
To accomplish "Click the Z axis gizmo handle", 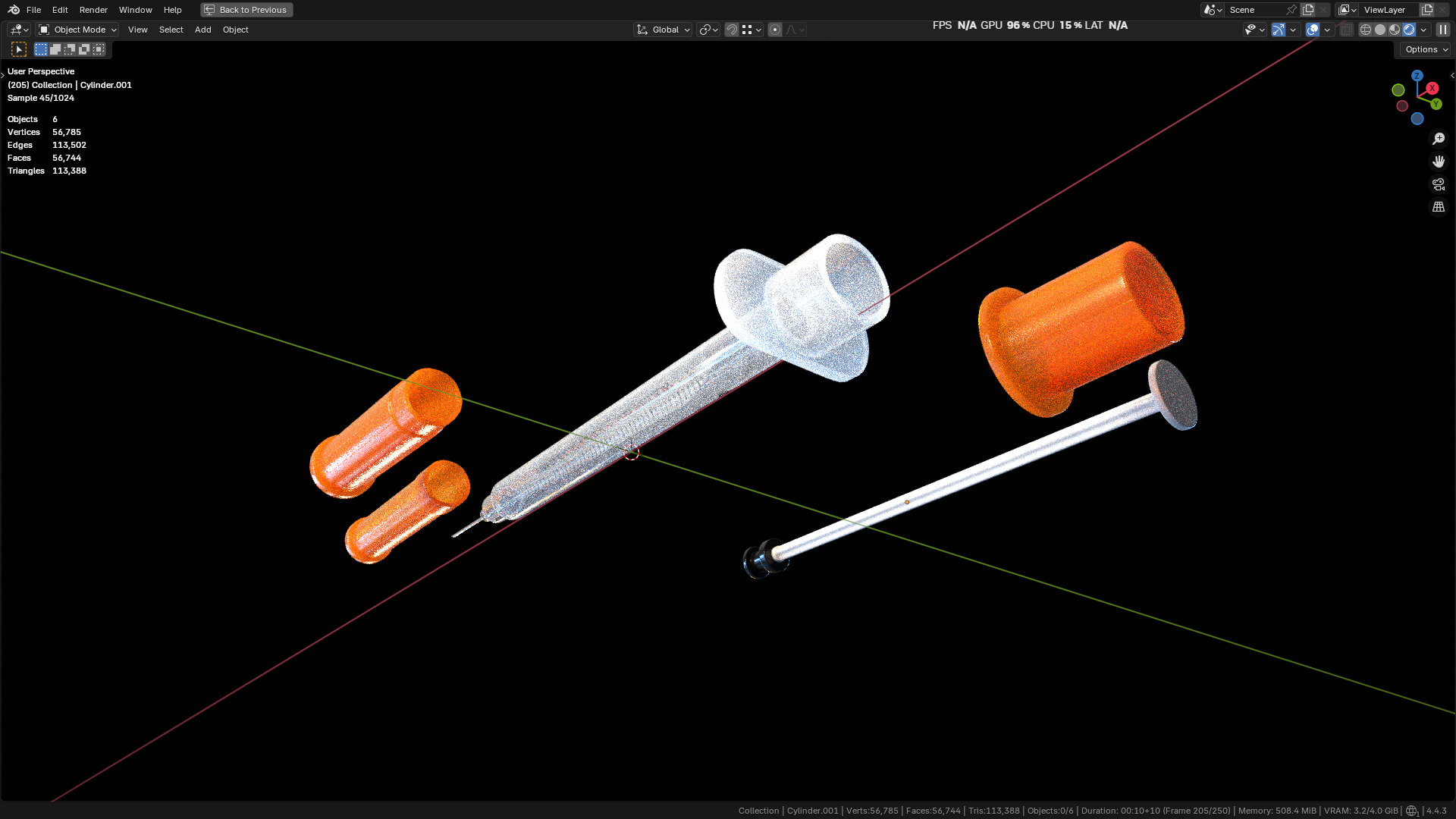I will (1417, 76).
